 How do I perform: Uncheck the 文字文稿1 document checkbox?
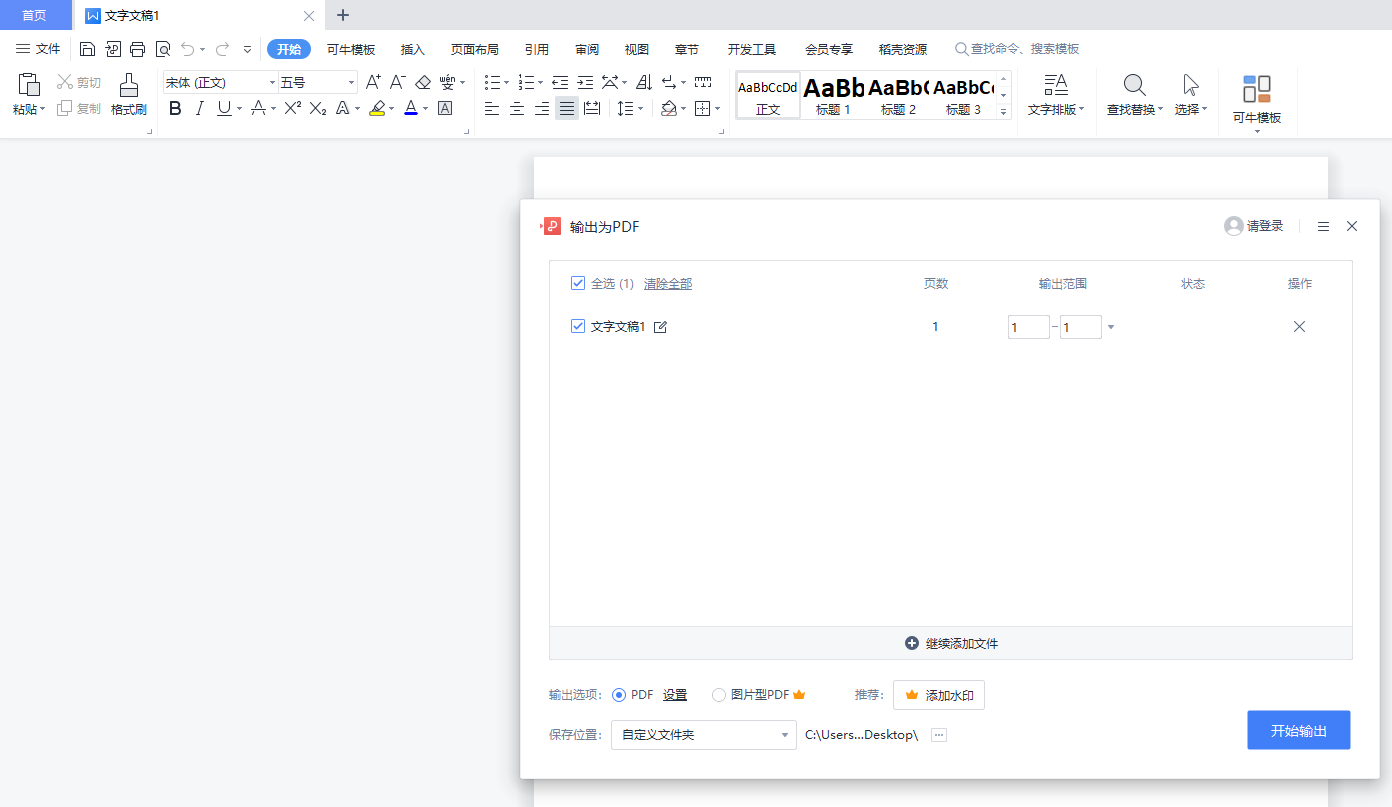click(578, 326)
